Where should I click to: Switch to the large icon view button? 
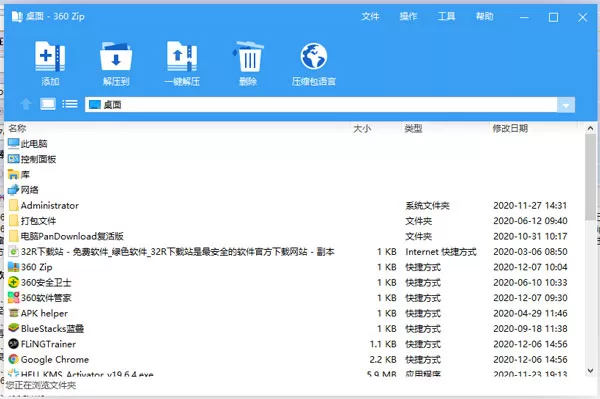48,104
